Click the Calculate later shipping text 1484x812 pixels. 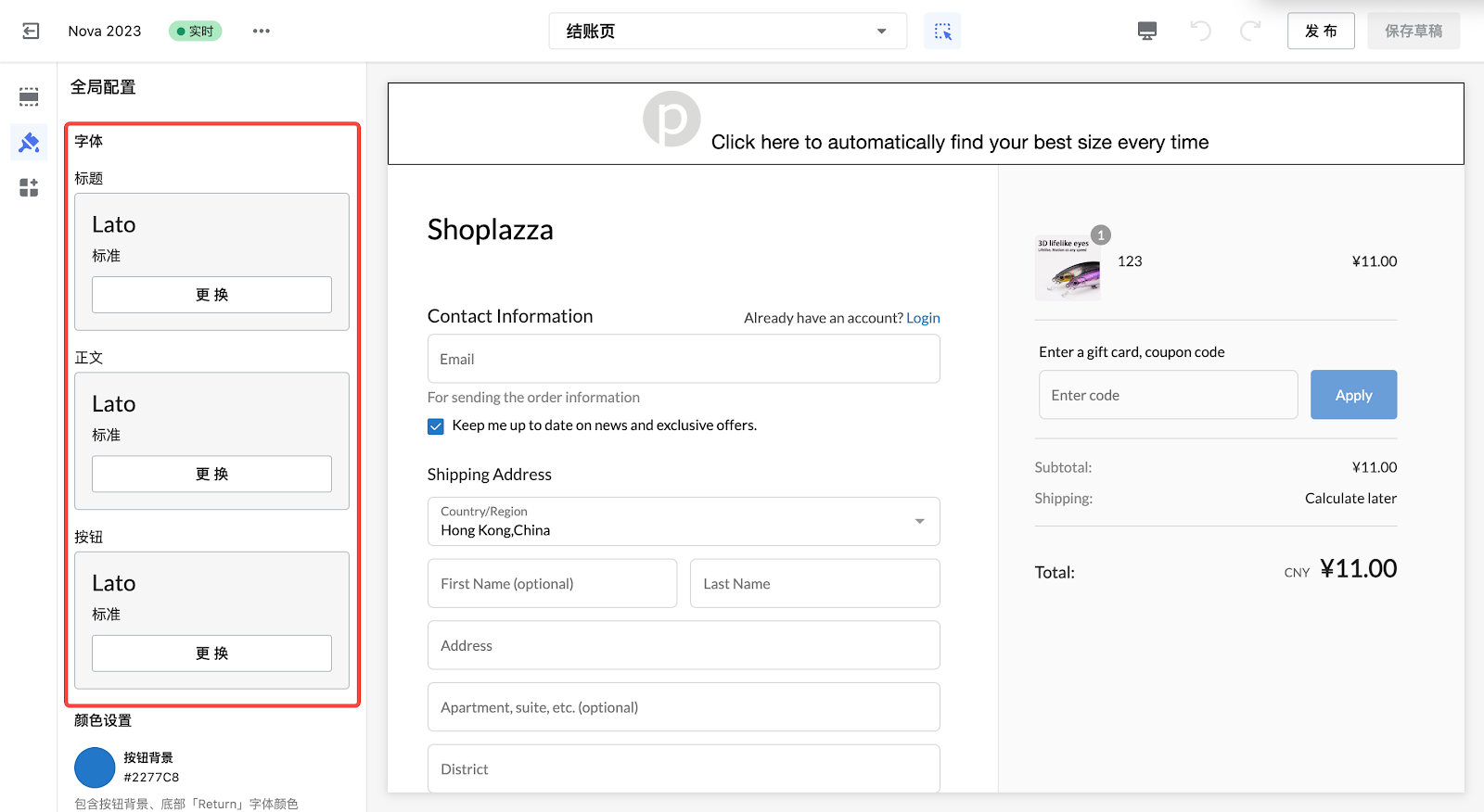pyautogui.click(x=1350, y=499)
